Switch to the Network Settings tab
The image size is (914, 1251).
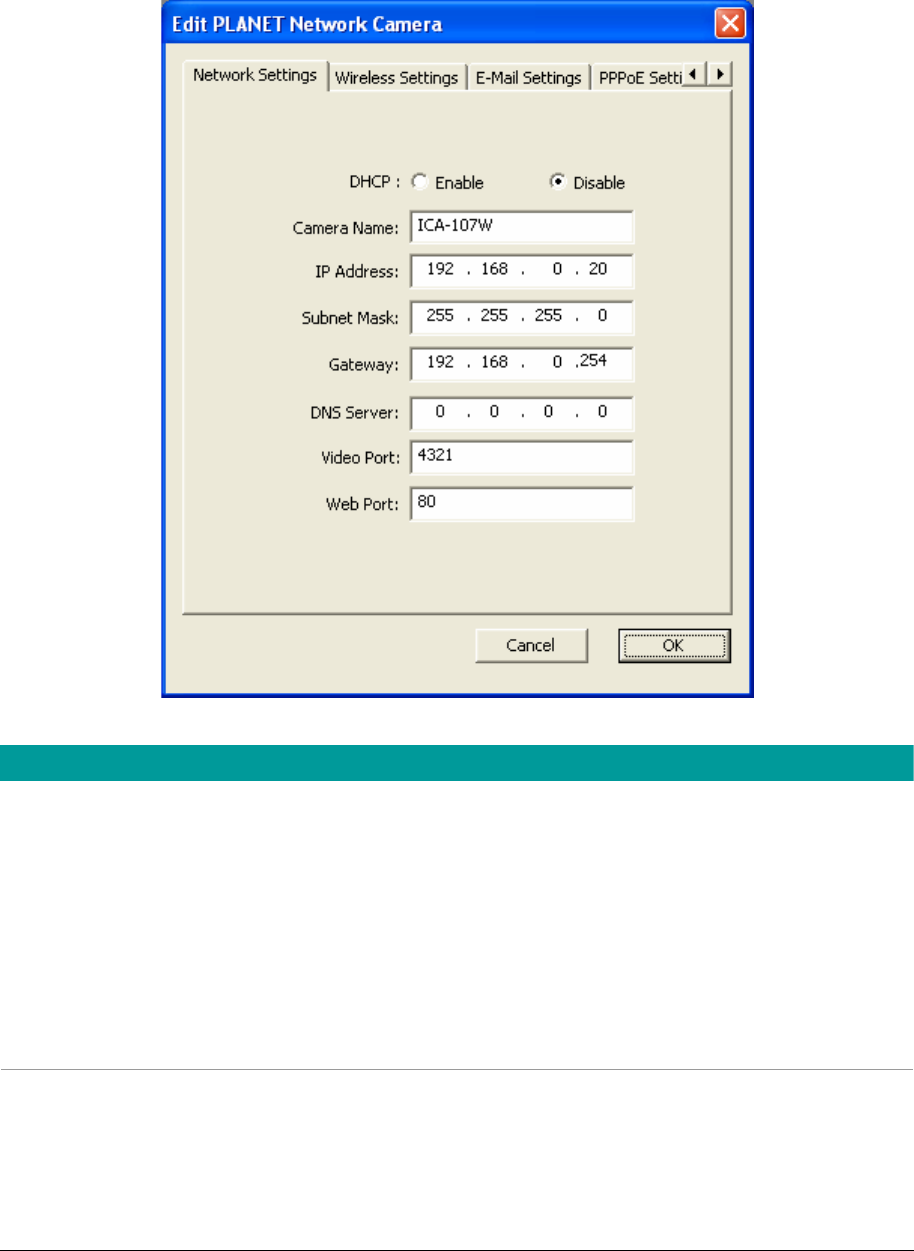click(x=255, y=75)
